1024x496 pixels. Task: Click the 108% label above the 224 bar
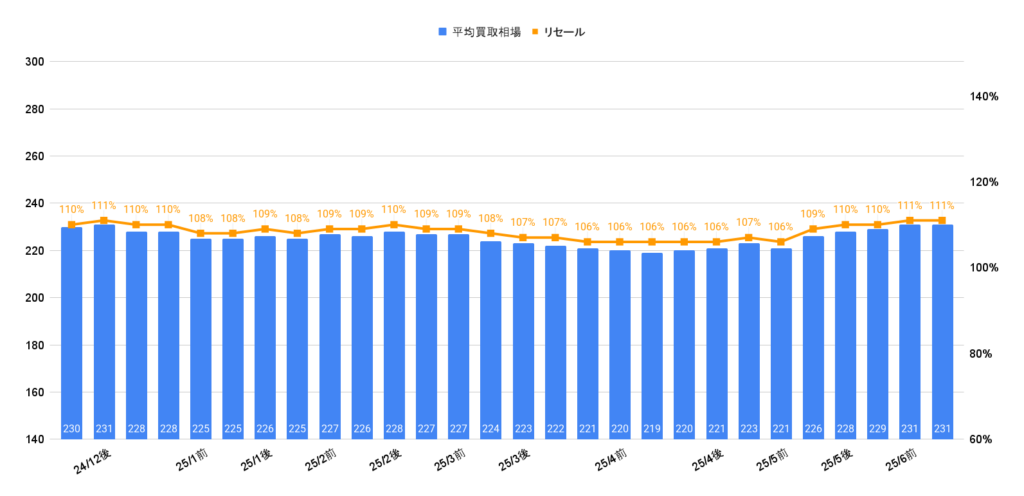coord(490,218)
